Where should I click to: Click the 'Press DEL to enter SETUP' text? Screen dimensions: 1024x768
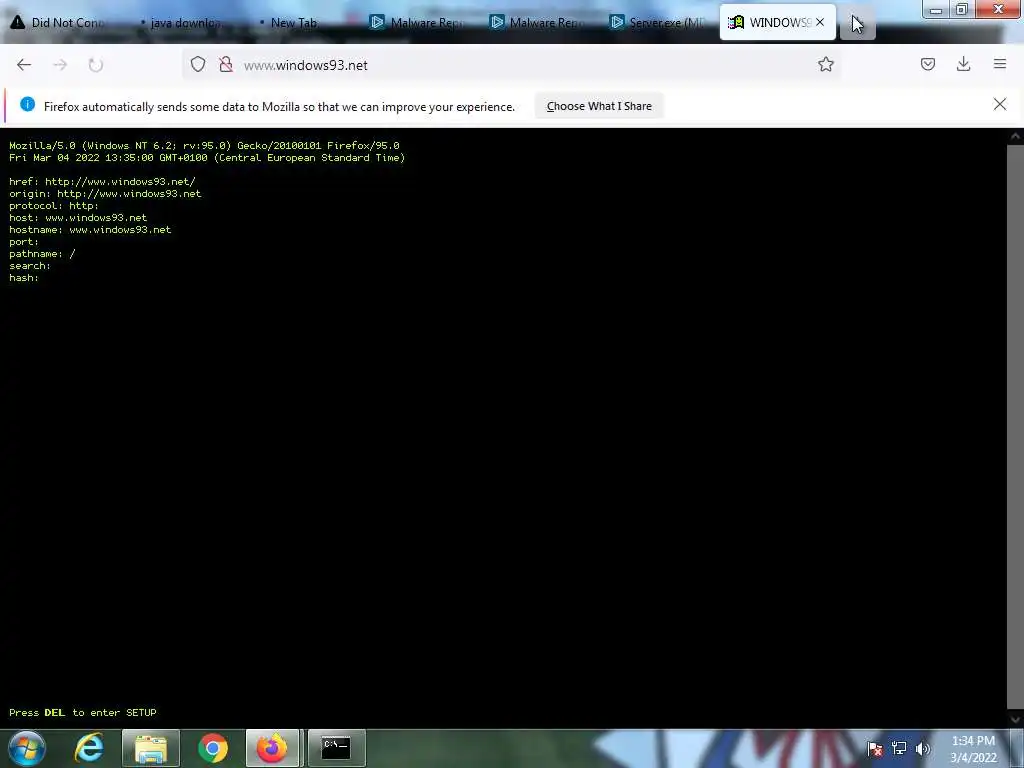click(83, 712)
